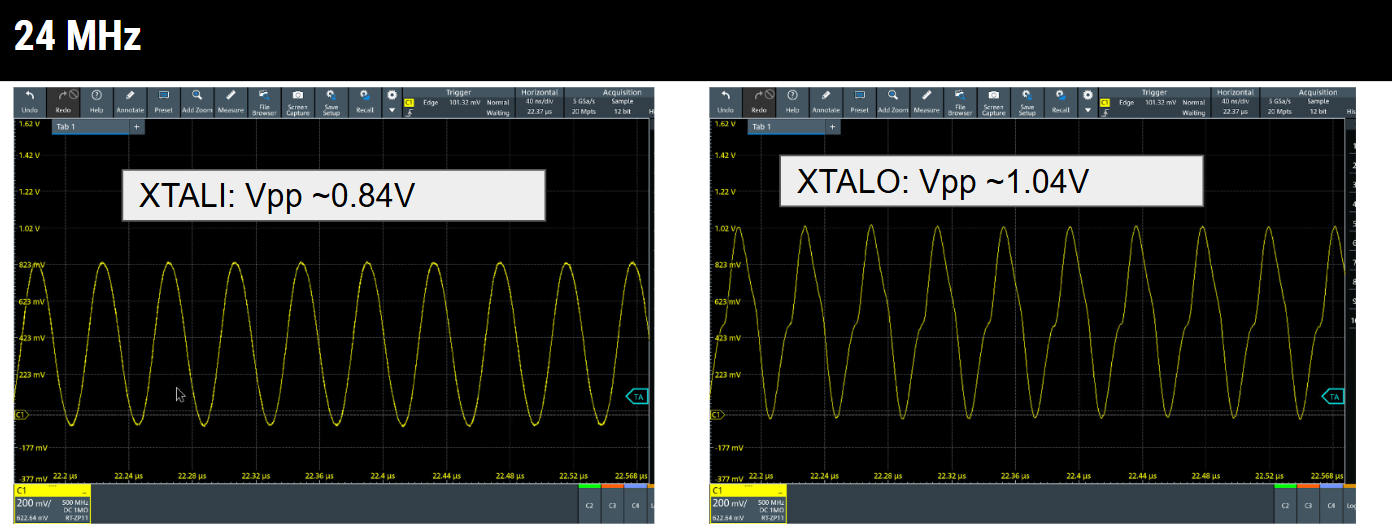Open File Browser in the XTALO scope
This screenshot has width=1392, height=532.
point(960,101)
